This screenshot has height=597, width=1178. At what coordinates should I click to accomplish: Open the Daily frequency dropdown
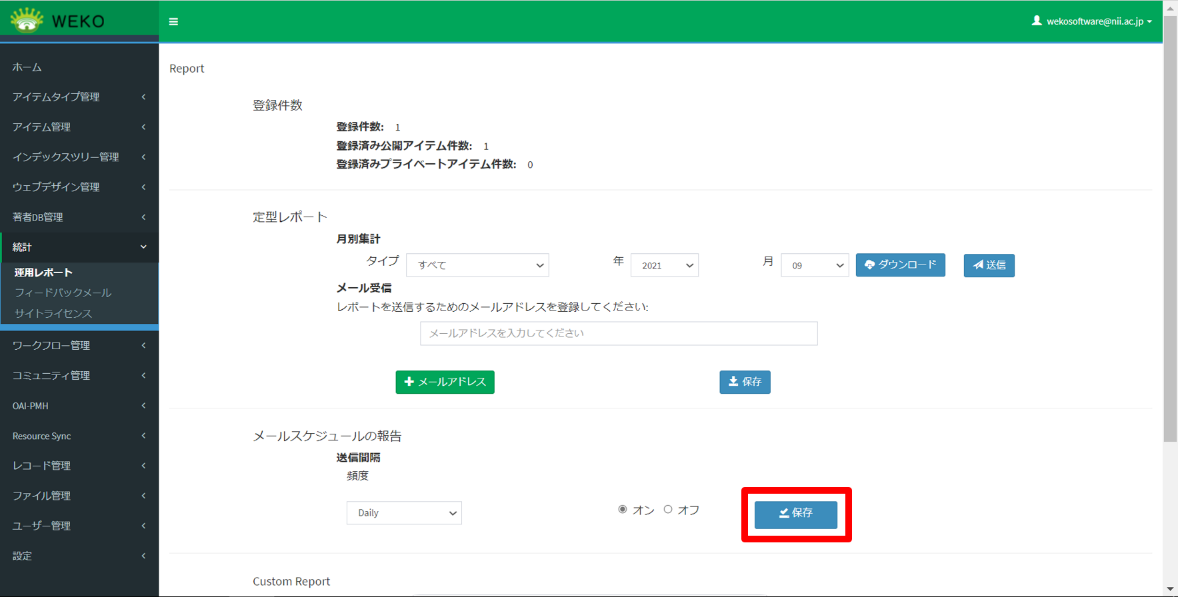[x=404, y=513]
